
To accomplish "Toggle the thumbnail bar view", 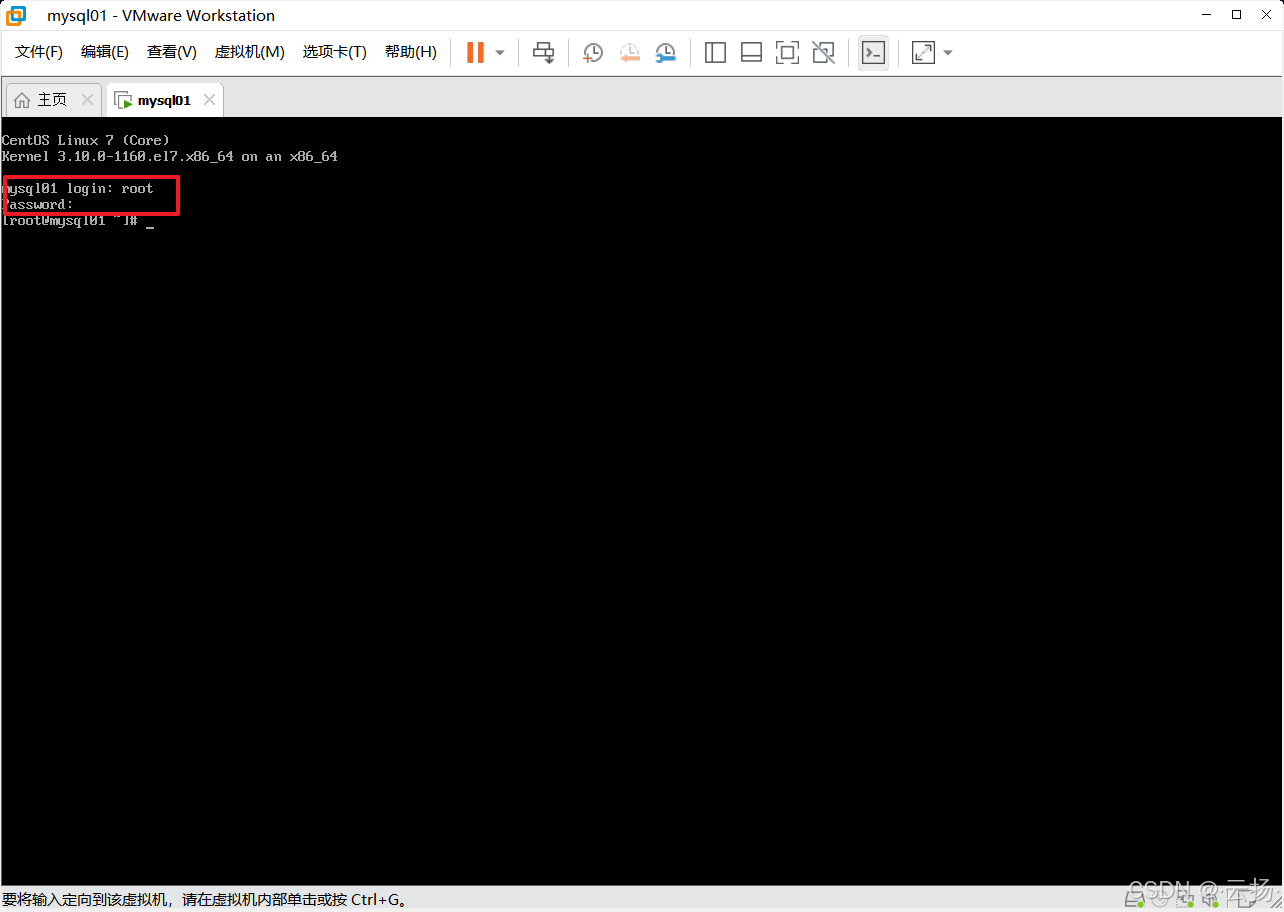I will 751,52.
